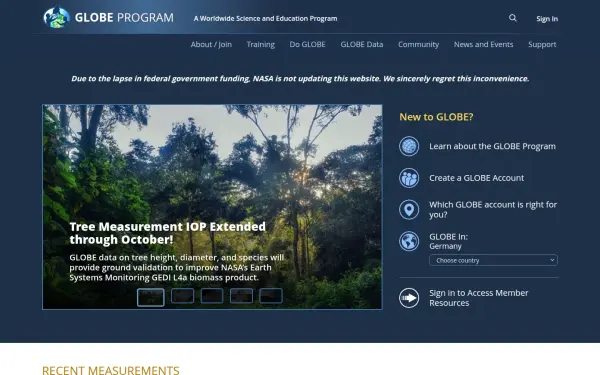Open the Do GLOBE menu
Screen dimensions: 600x375
pyautogui.click(x=307, y=44)
